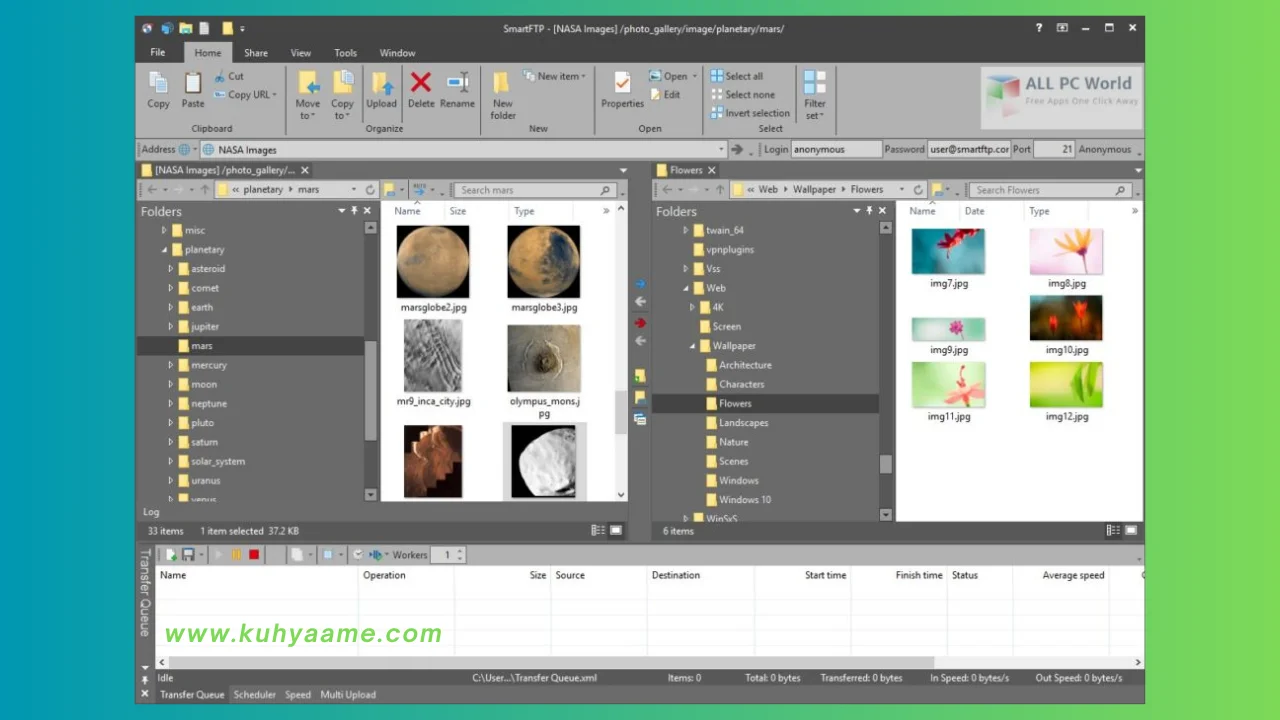Click the img10.jpg thumbnail

(x=1066, y=318)
